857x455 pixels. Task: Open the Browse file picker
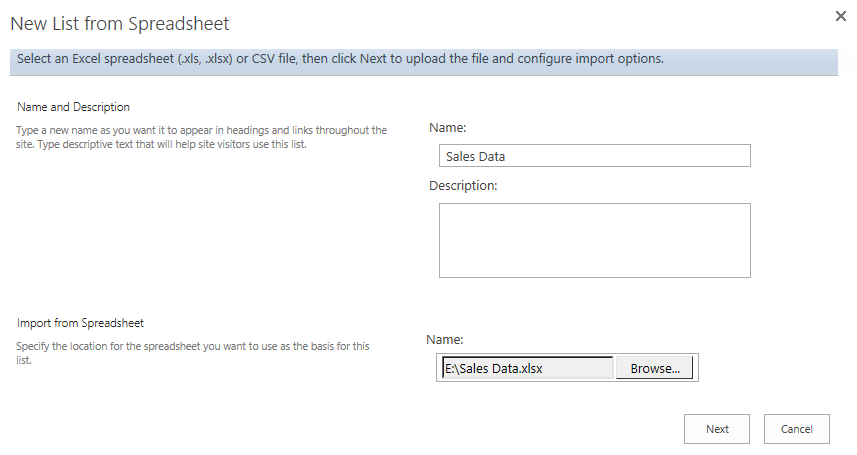coord(654,368)
